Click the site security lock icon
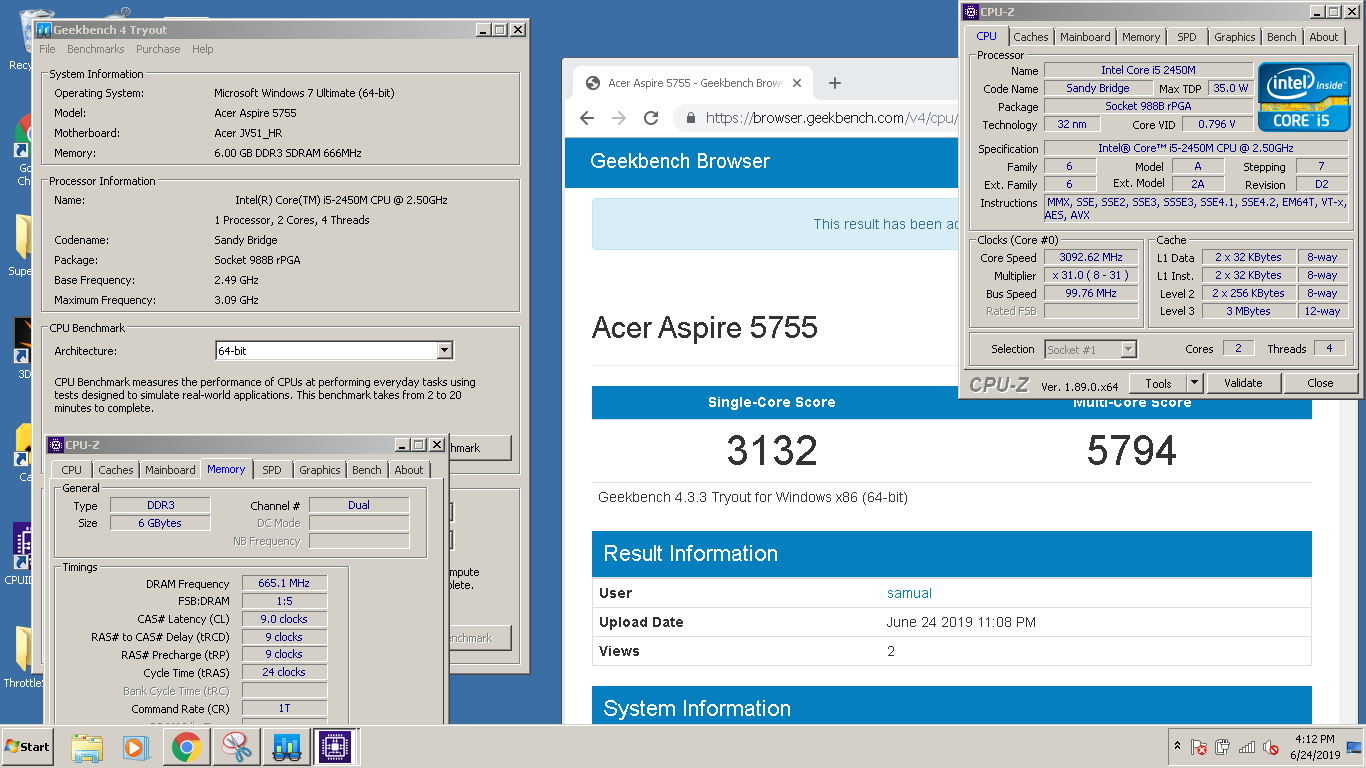 (690, 118)
